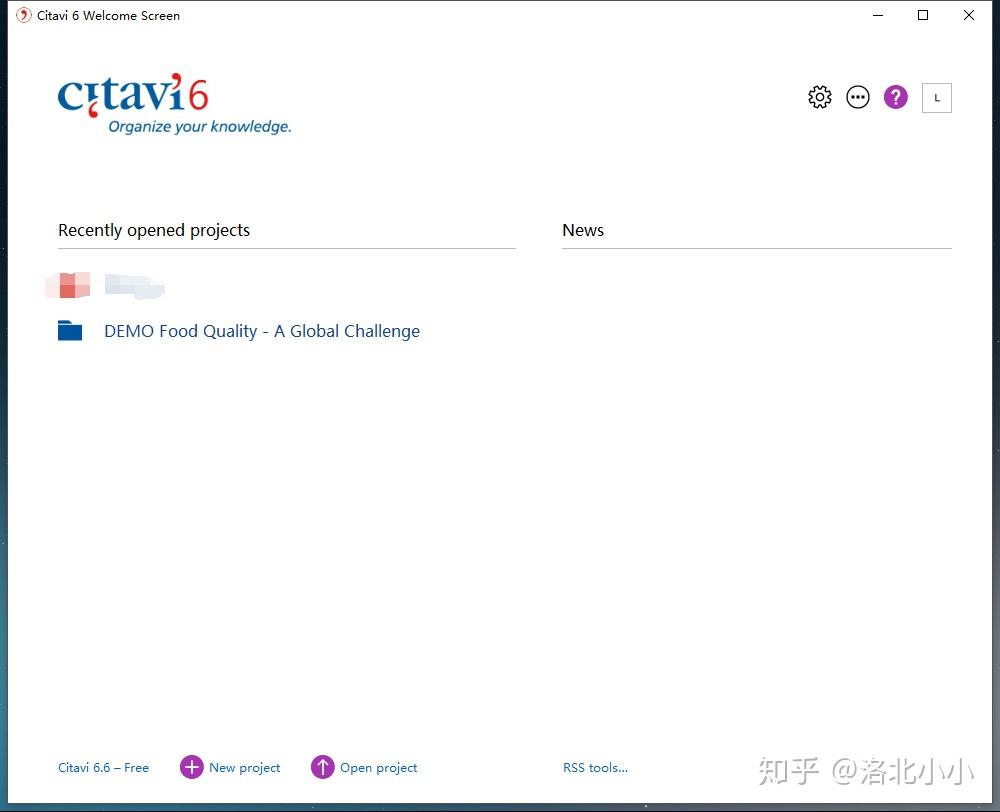Viewport: 1000px width, 812px height.
Task: Open the settings gear icon
Action: 819,97
